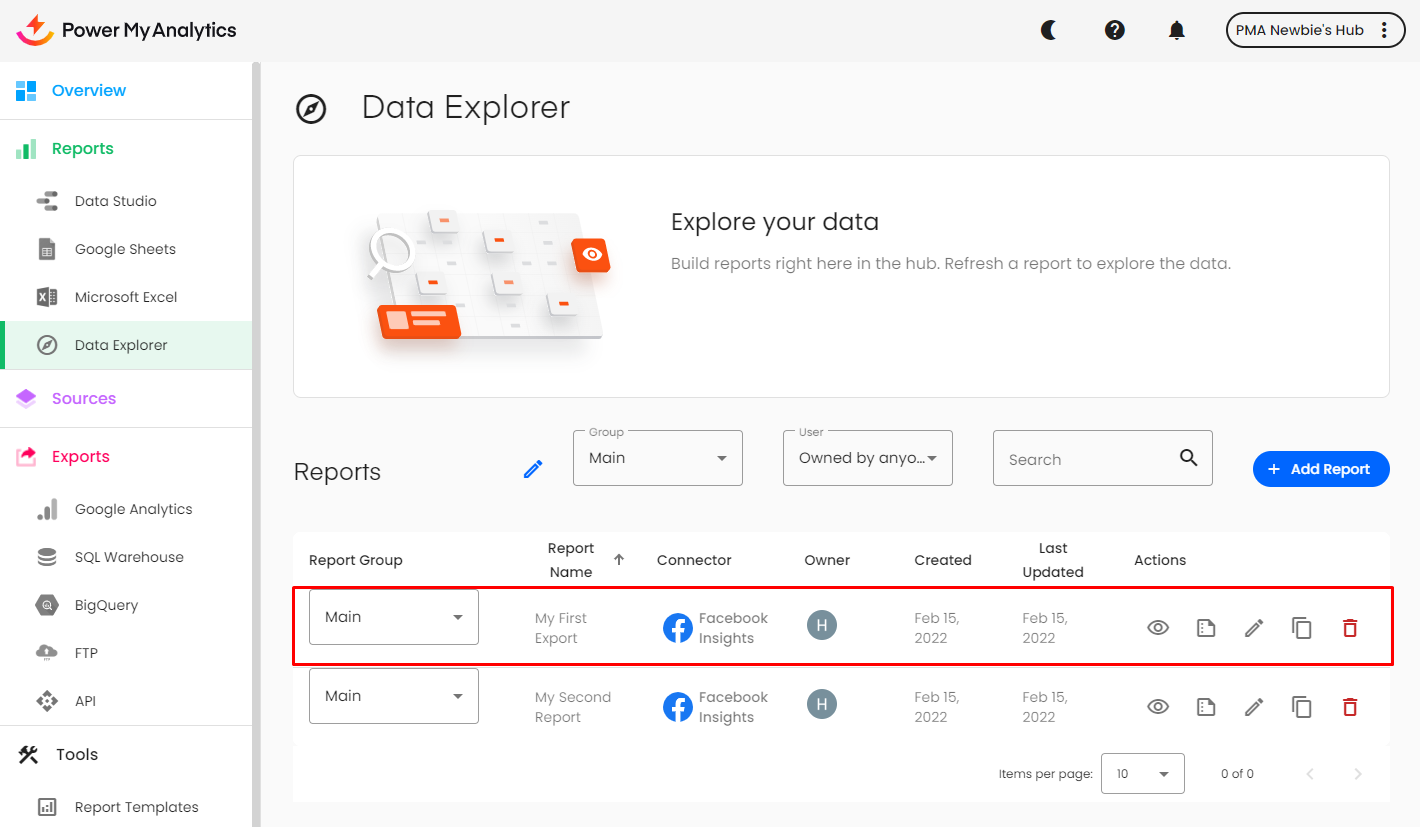This screenshot has height=827, width=1420.
Task: Open the User ownership filter dropdown
Action: (x=868, y=458)
